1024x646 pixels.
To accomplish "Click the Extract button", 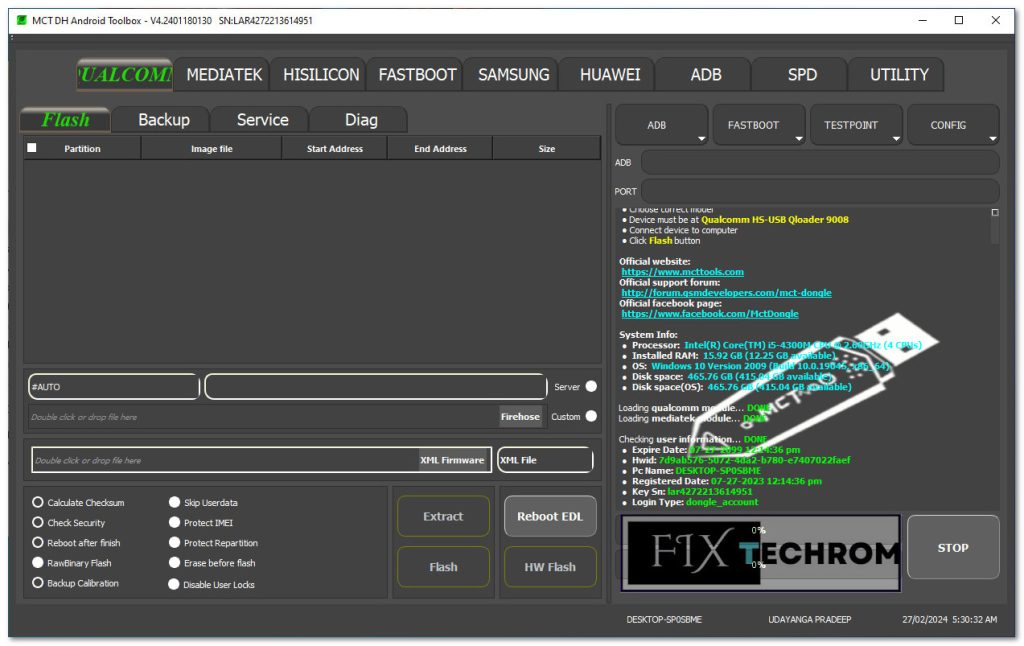I will click(x=443, y=517).
